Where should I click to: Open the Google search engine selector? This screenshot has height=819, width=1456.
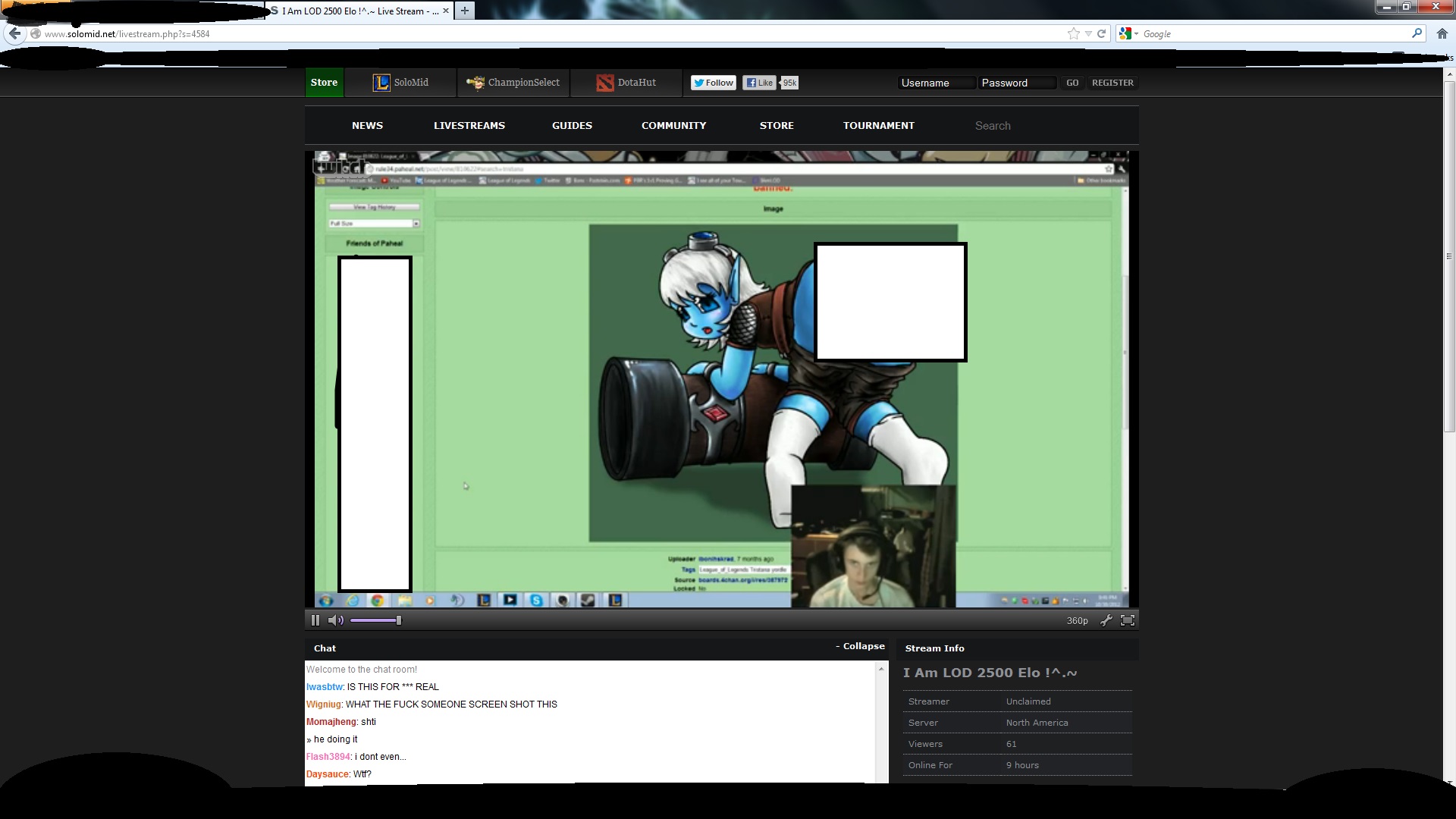click(1128, 33)
